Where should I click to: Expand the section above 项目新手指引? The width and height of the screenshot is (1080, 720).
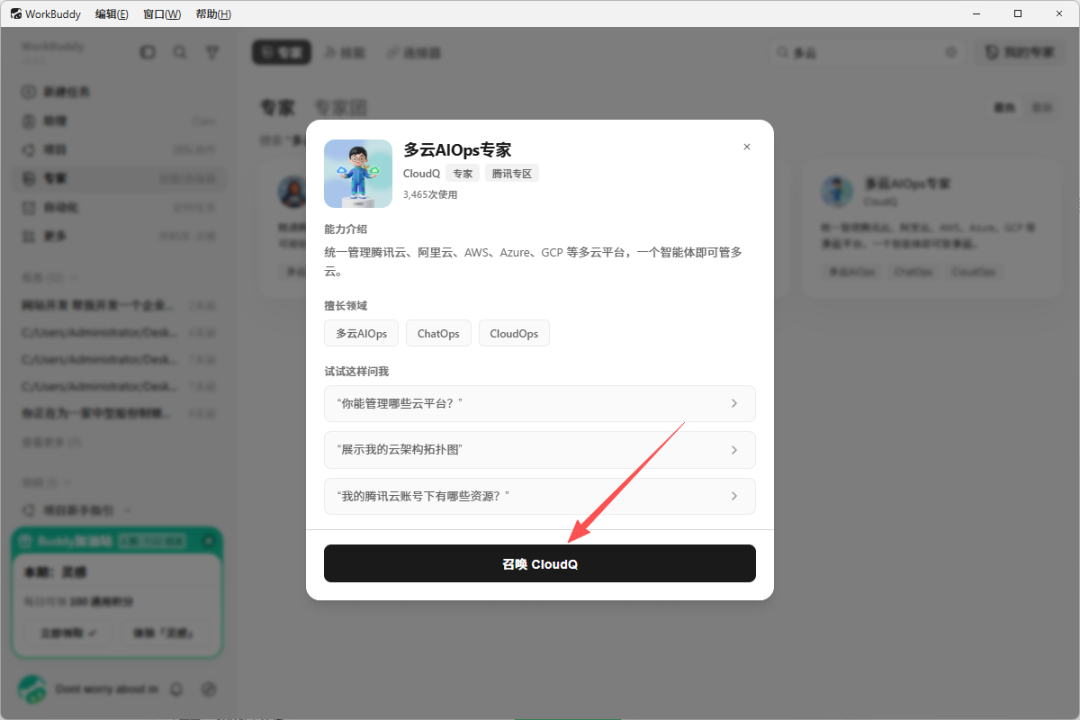(x=67, y=482)
